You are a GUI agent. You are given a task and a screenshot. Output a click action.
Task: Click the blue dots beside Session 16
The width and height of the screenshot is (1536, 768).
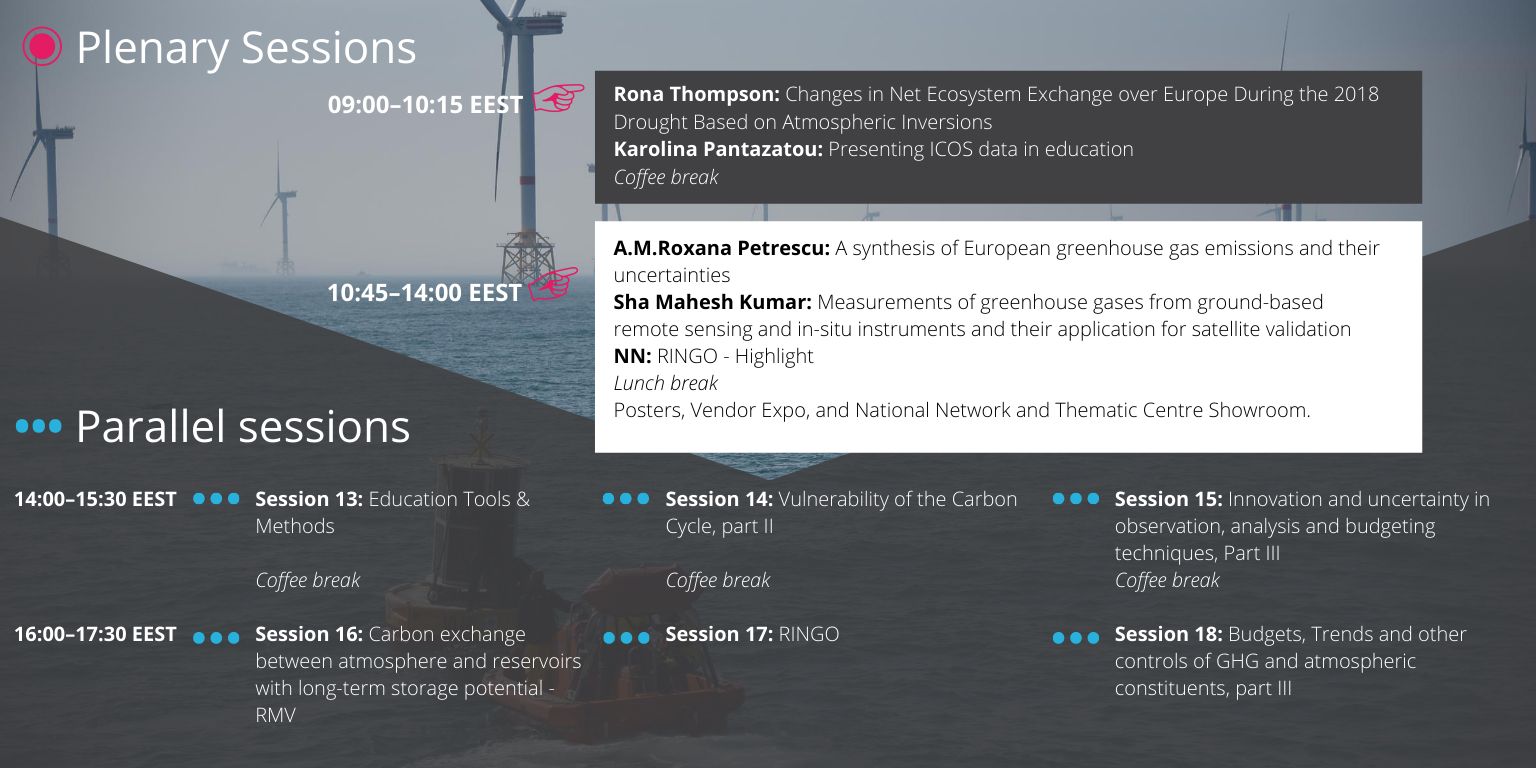click(x=216, y=636)
